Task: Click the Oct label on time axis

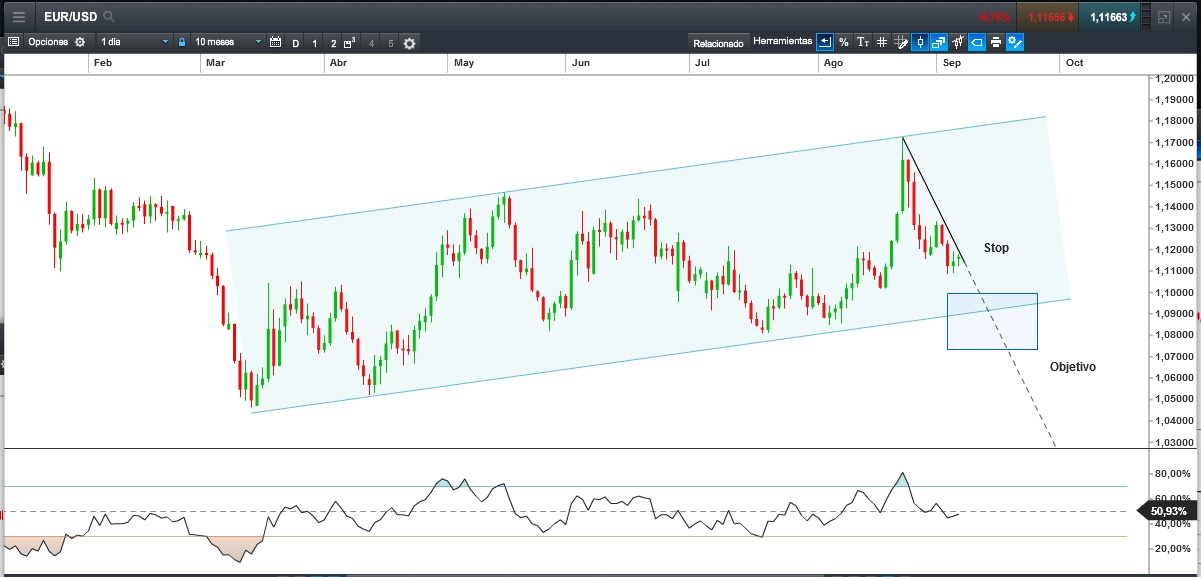Action: pyautogui.click(x=1074, y=62)
